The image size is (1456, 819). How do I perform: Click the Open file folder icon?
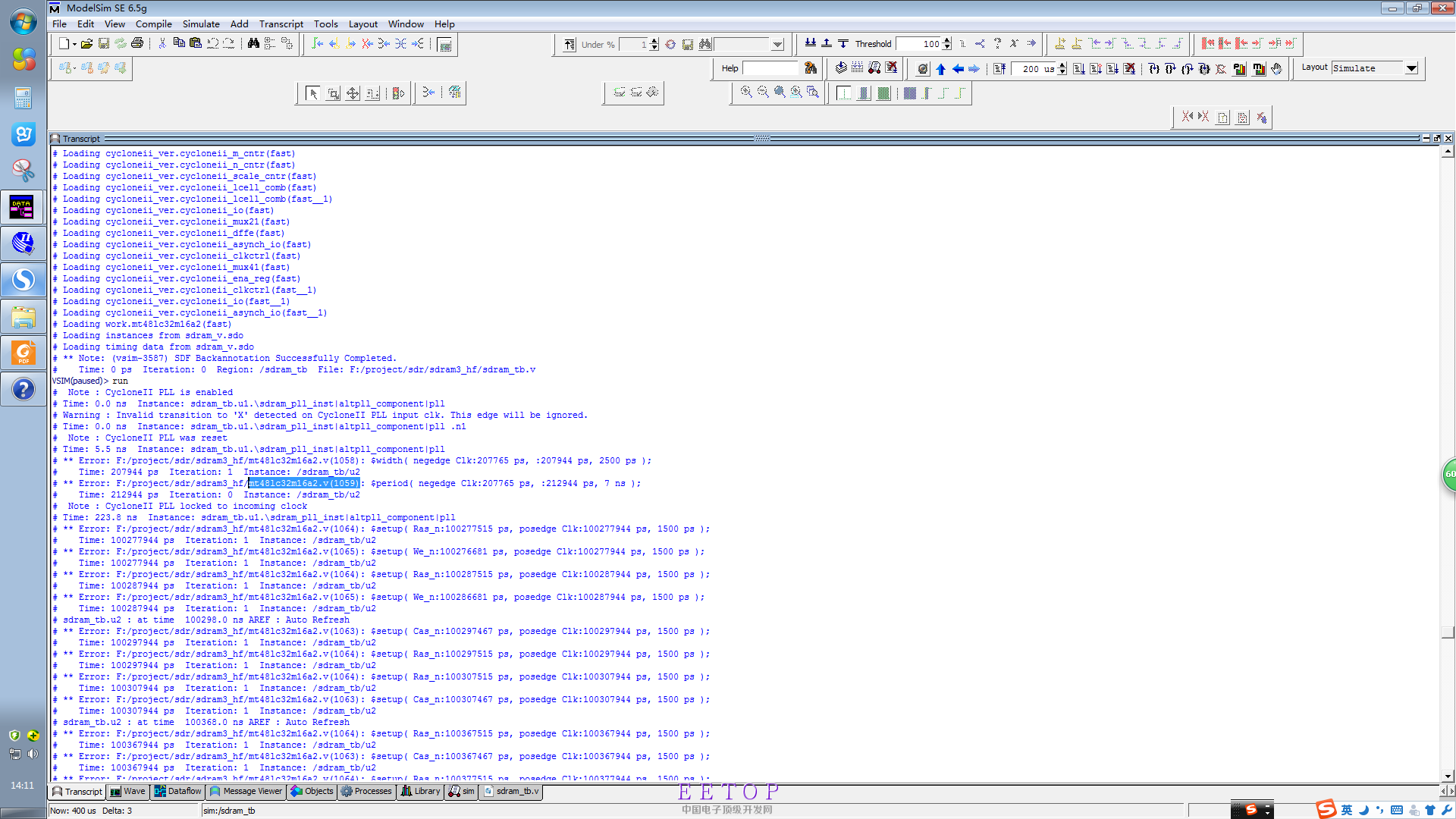pos(87,44)
